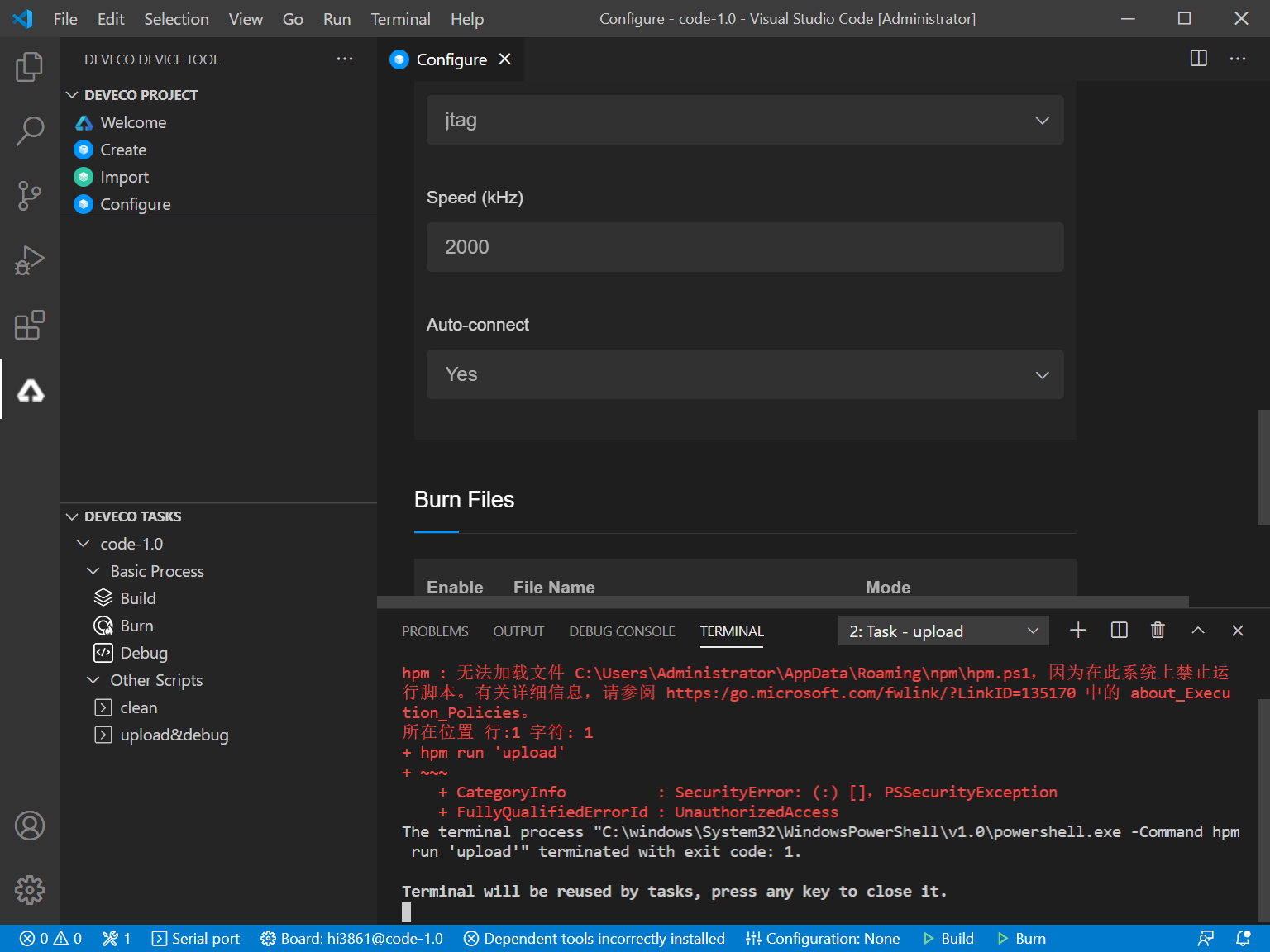The image size is (1270, 952).
Task: Open notifications bell in status bar
Action: 1243,939
